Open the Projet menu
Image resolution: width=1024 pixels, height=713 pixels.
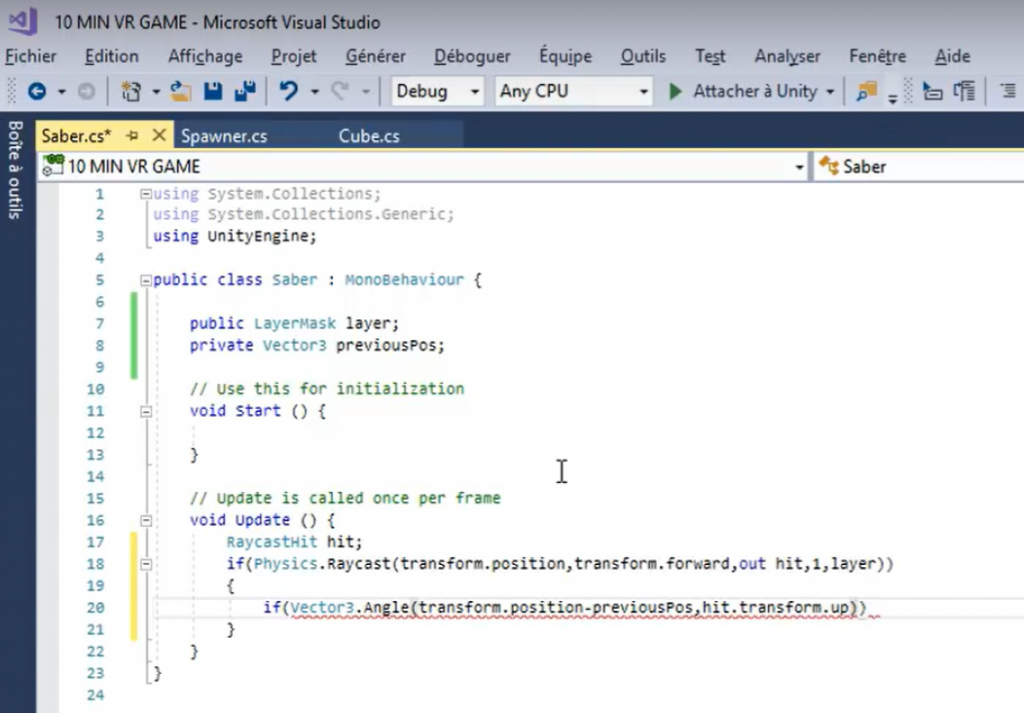[x=294, y=56]
